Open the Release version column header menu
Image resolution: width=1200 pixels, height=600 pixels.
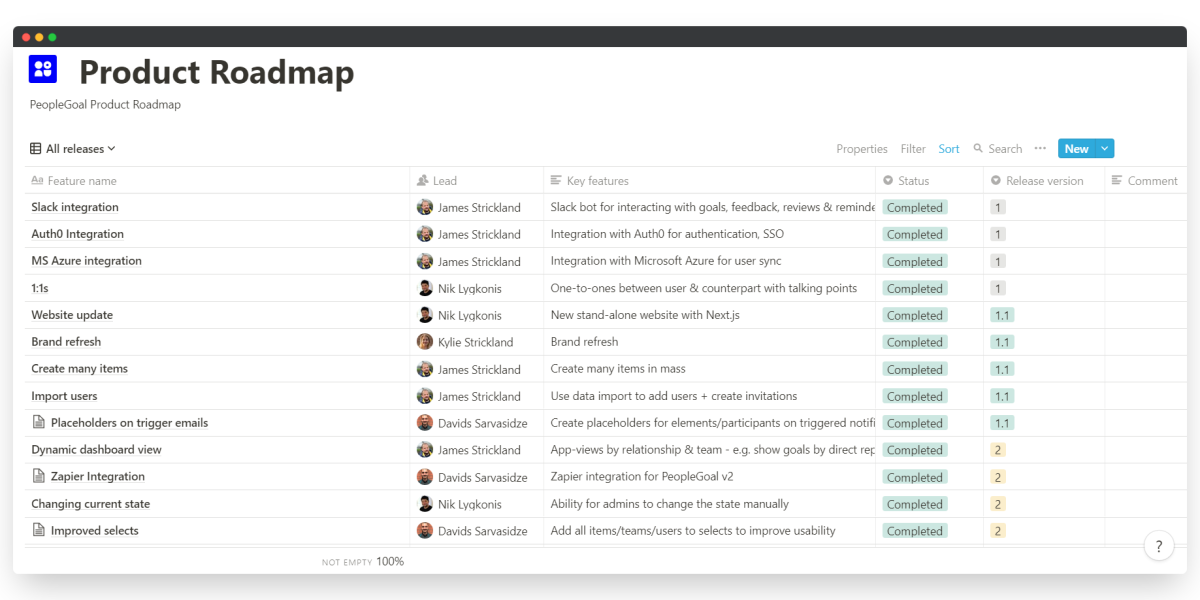point(1044,181)
